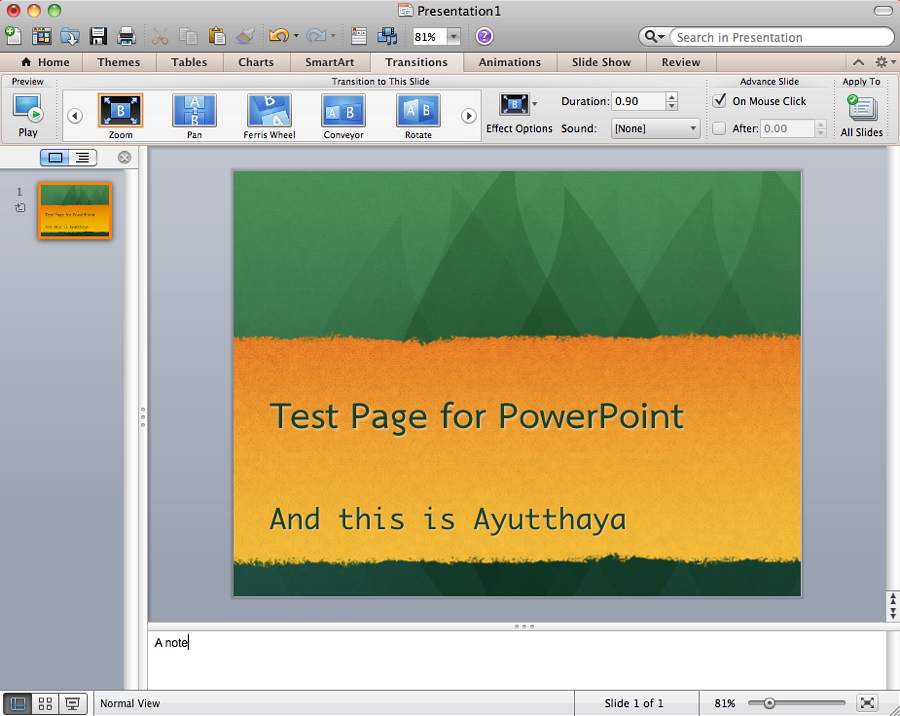Switch to Normal view icon in status bar
Screen dimensions: 900x716
click(x=18, y=703)
